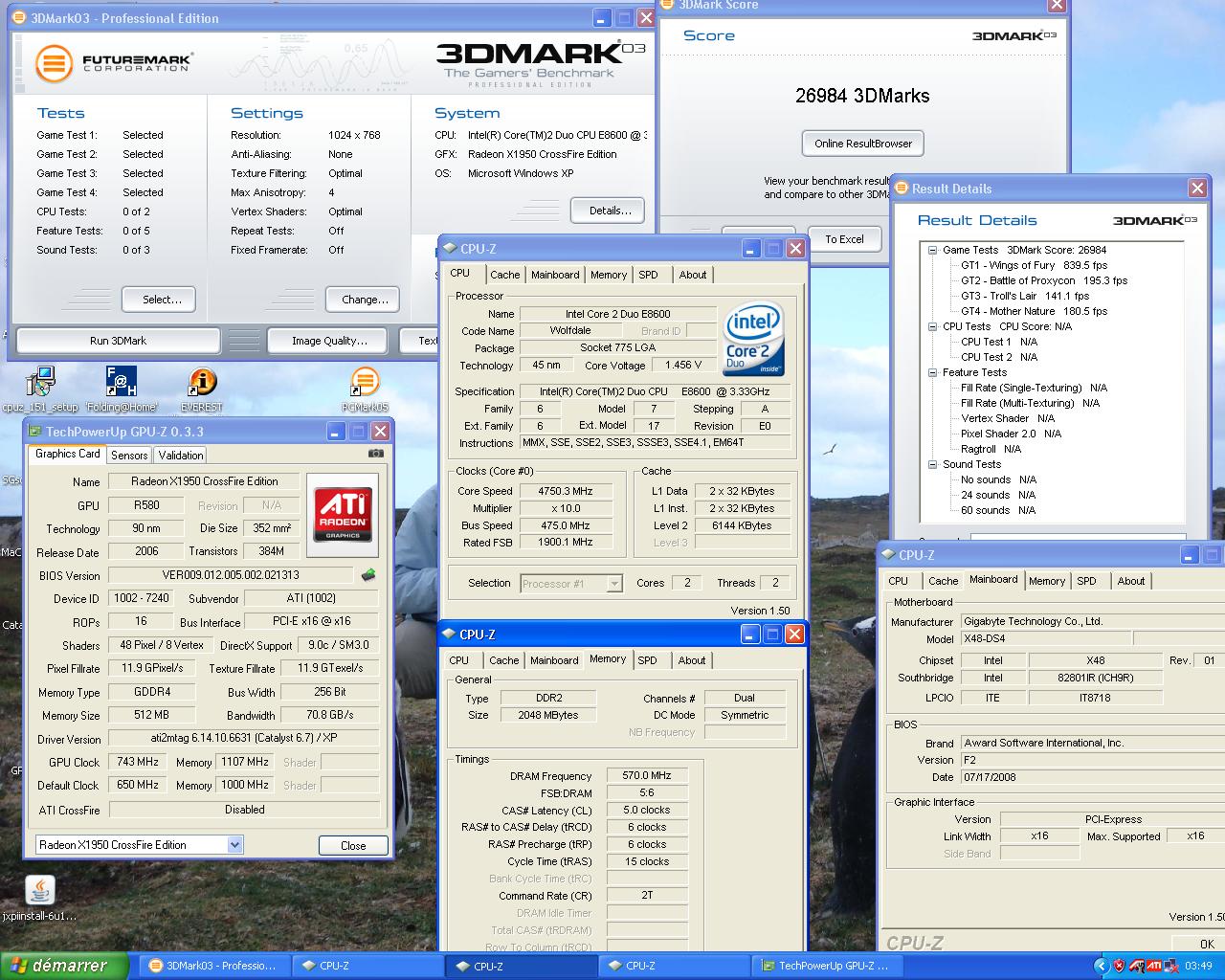The image size is (1225, 980).
Task: Open About tab in the CPU-Z Memory timings window
Action: [x=692, y=660]
